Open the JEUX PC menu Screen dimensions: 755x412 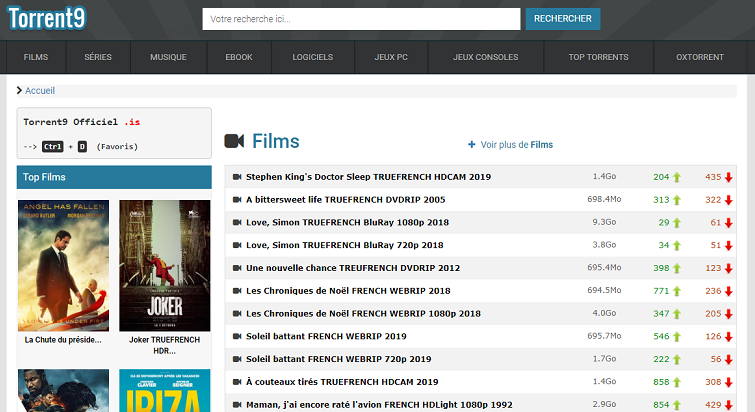pyautogui.click(x=391, y=57)
